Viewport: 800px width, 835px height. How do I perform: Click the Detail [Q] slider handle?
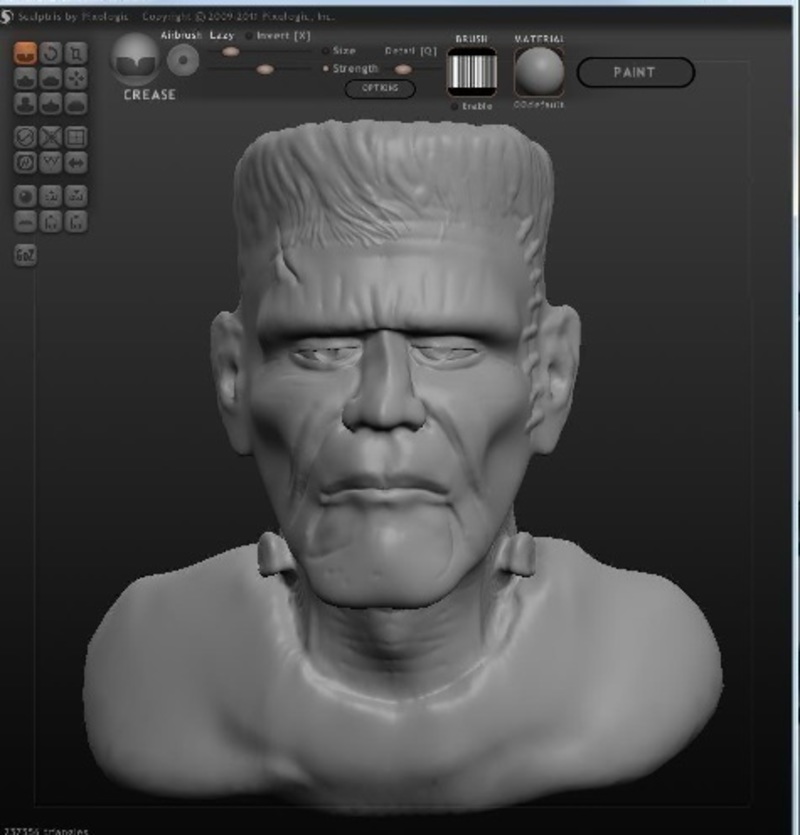[x=403, y=69]
